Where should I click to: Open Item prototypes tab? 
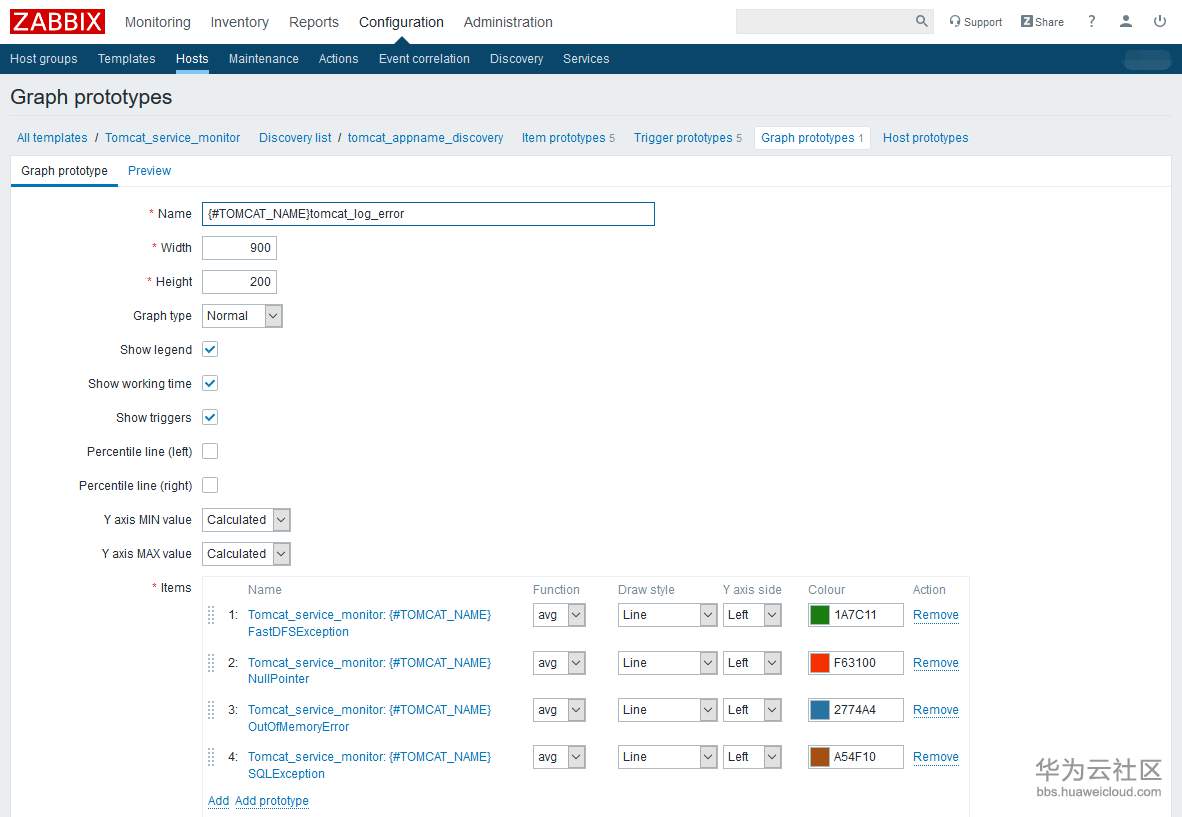(568, 138)
